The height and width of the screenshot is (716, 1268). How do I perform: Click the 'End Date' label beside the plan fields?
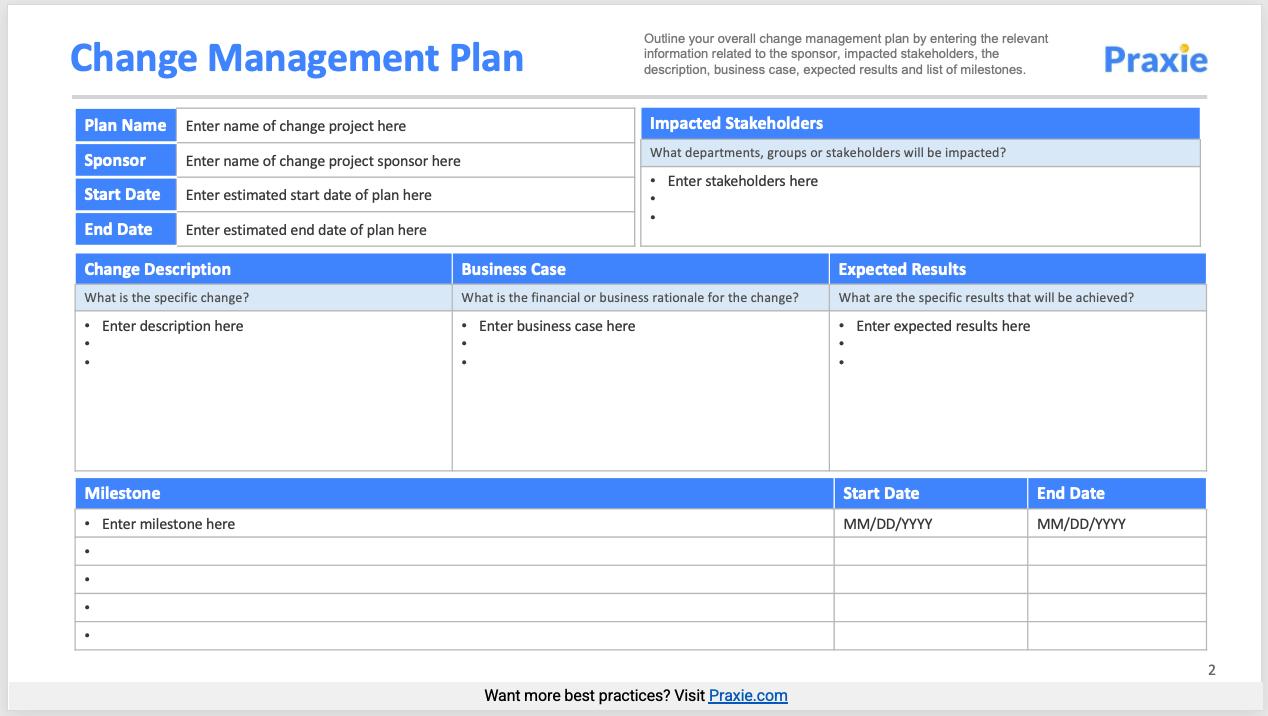125,229
